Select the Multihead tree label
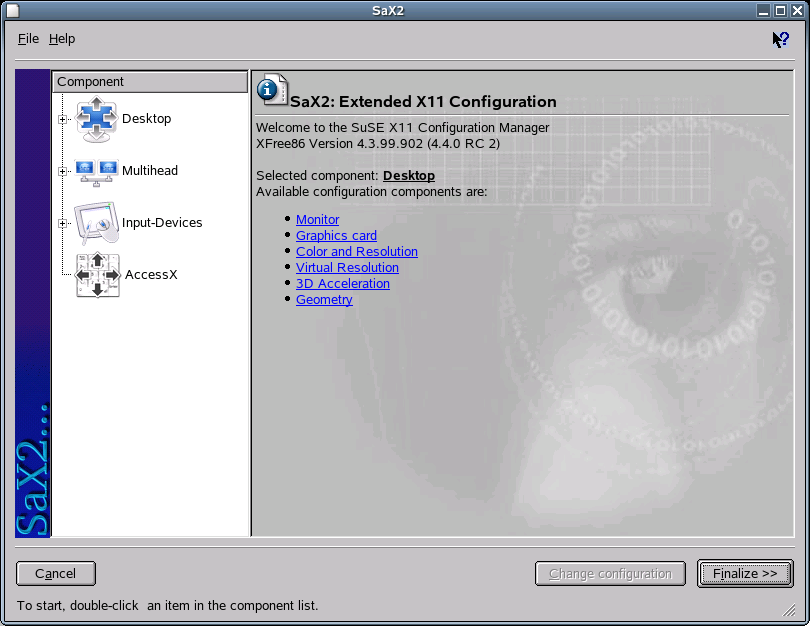The height and width of the screenshot is (626, 810). pyautogui.click(x=150, y=170)
